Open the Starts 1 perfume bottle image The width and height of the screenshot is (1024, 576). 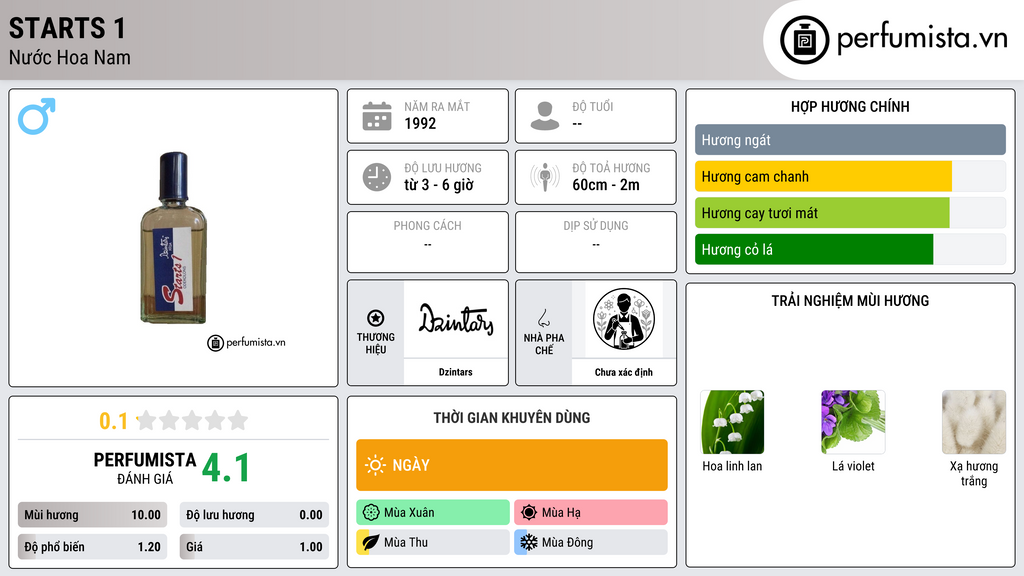[174, 238]
